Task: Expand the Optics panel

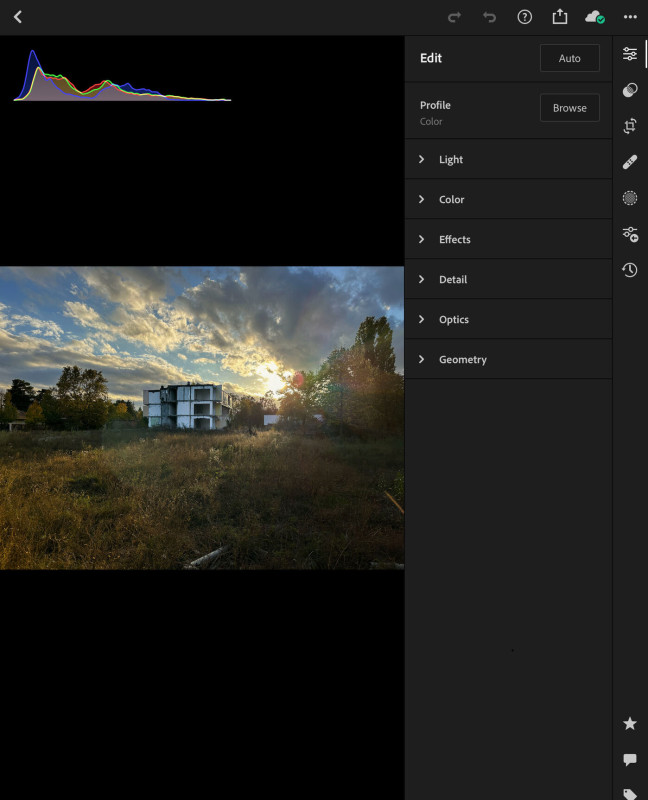Action: (x=508, y=319)
